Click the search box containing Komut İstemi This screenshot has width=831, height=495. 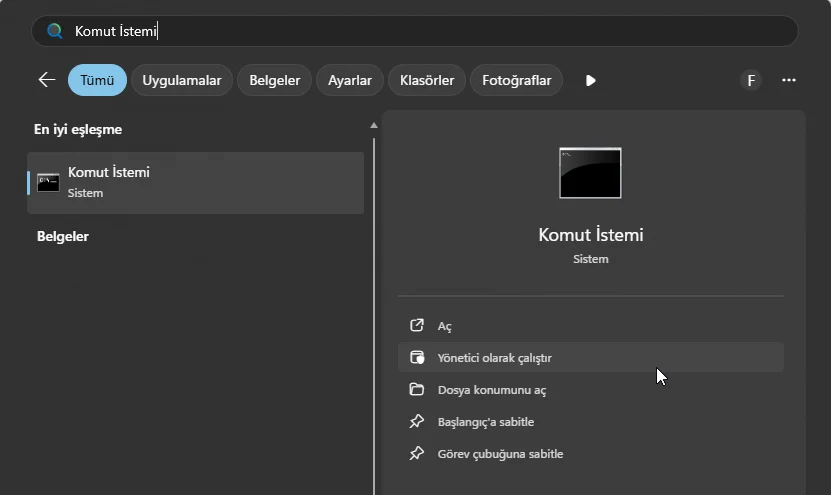pyautogui.click(x=414, y=31)
